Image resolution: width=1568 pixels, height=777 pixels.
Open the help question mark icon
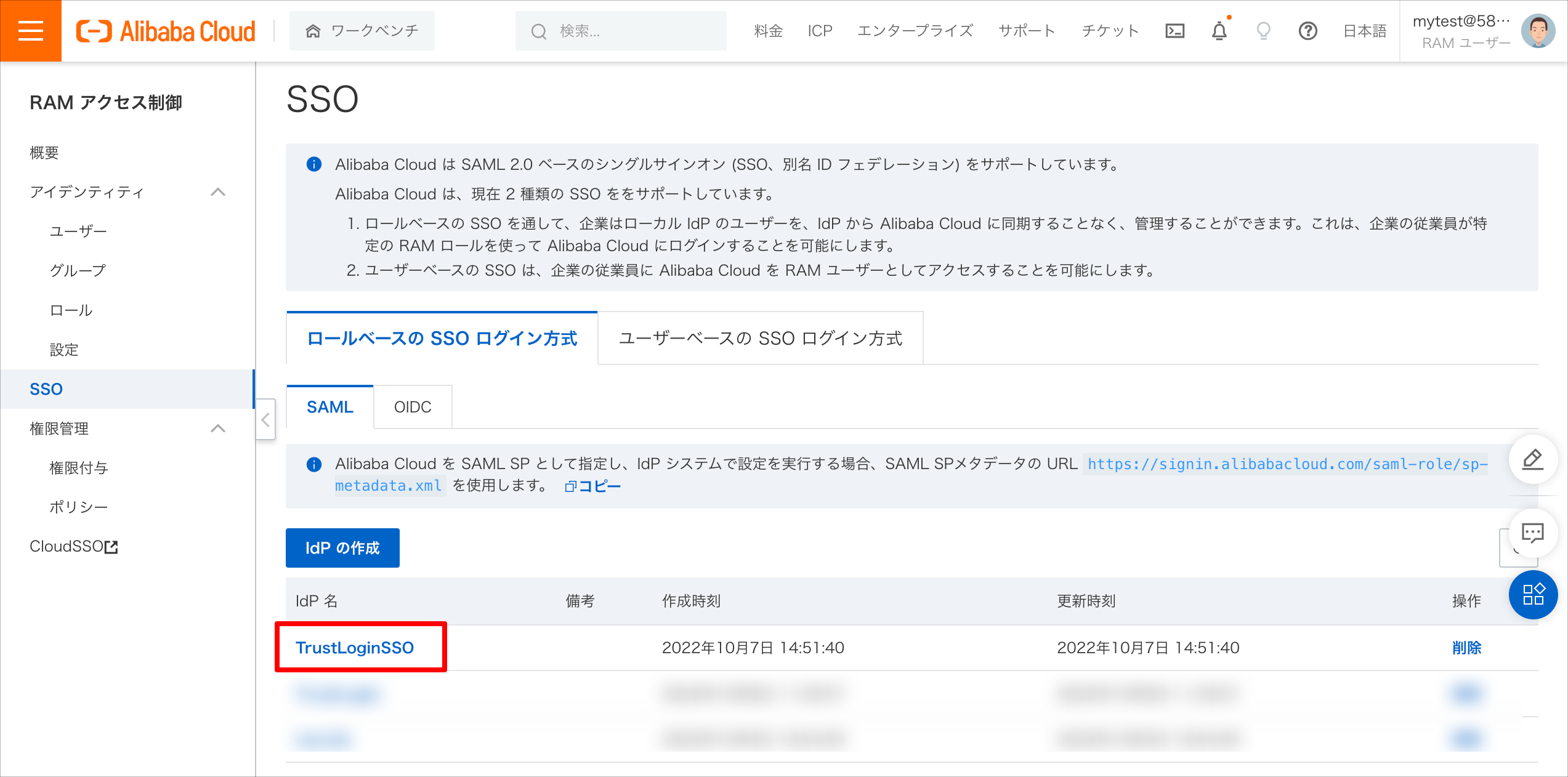coord(1308,31)
